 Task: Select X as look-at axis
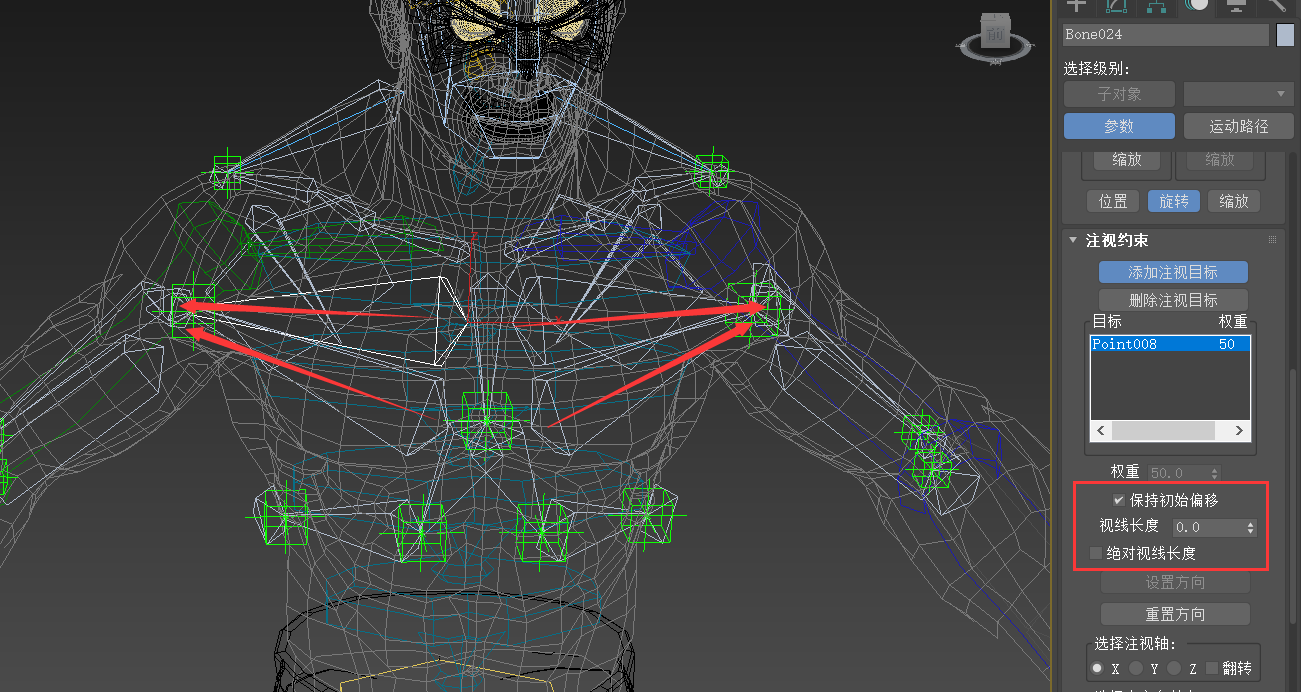click(1097, 668)
